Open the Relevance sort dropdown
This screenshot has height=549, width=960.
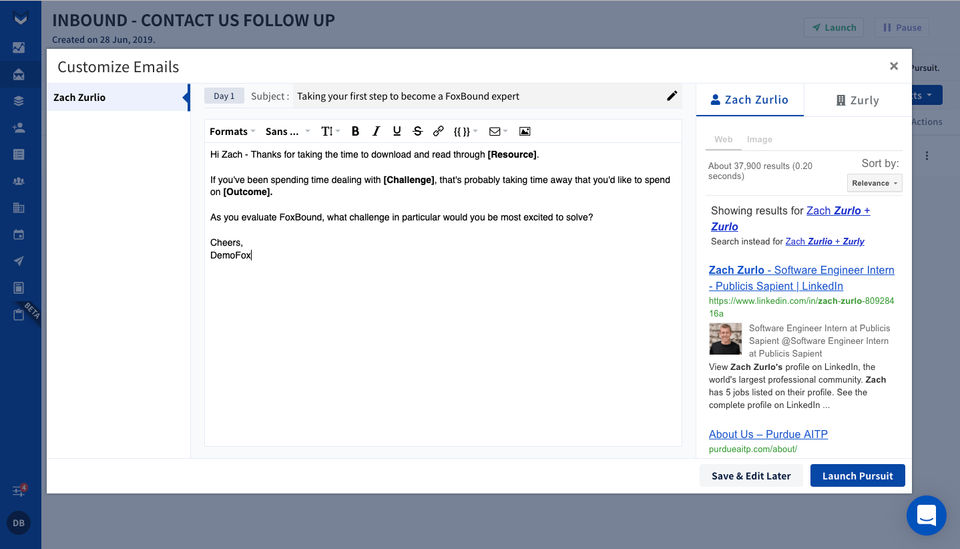(874, 183)
